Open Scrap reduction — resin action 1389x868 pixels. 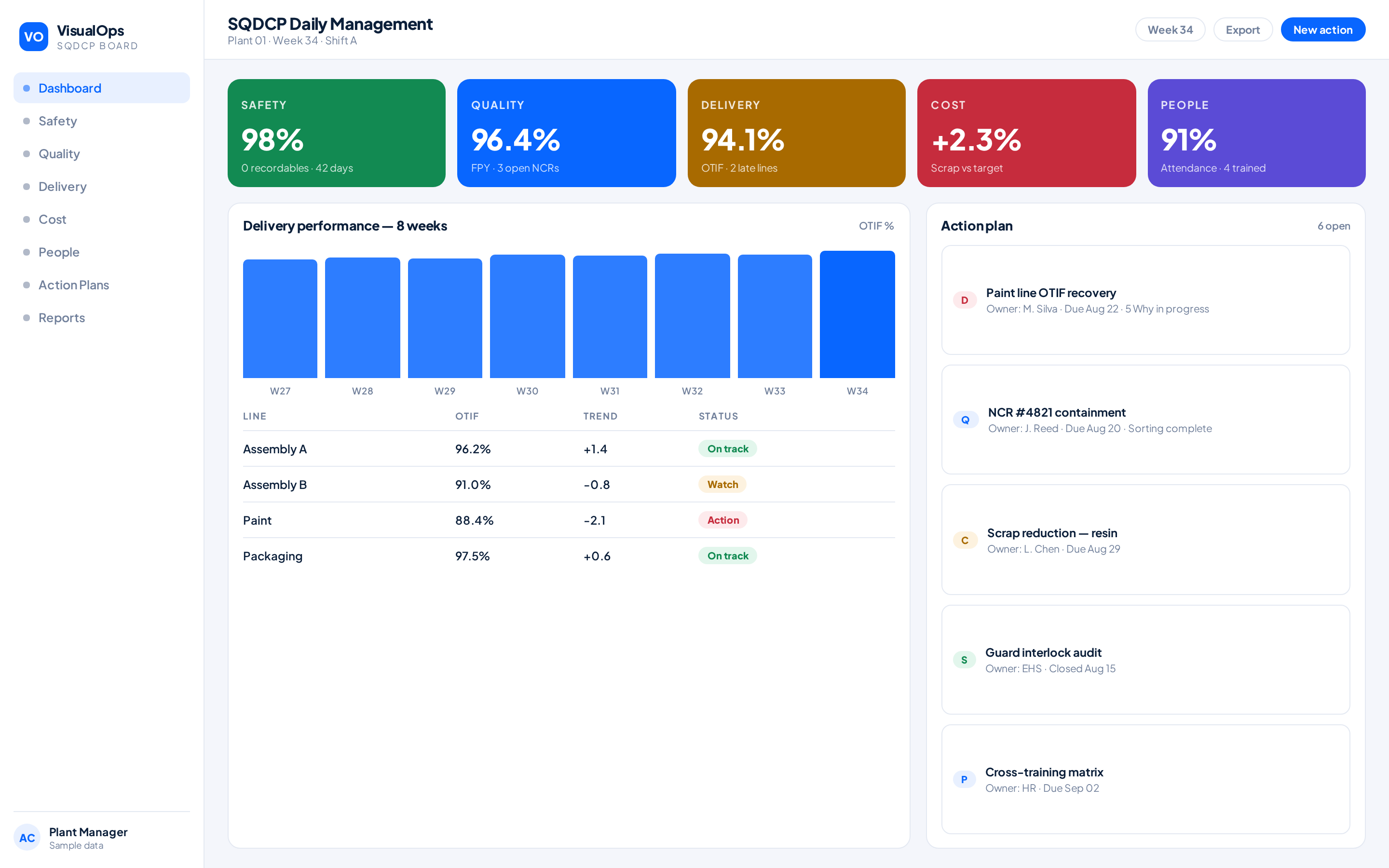click(1145, 540)
